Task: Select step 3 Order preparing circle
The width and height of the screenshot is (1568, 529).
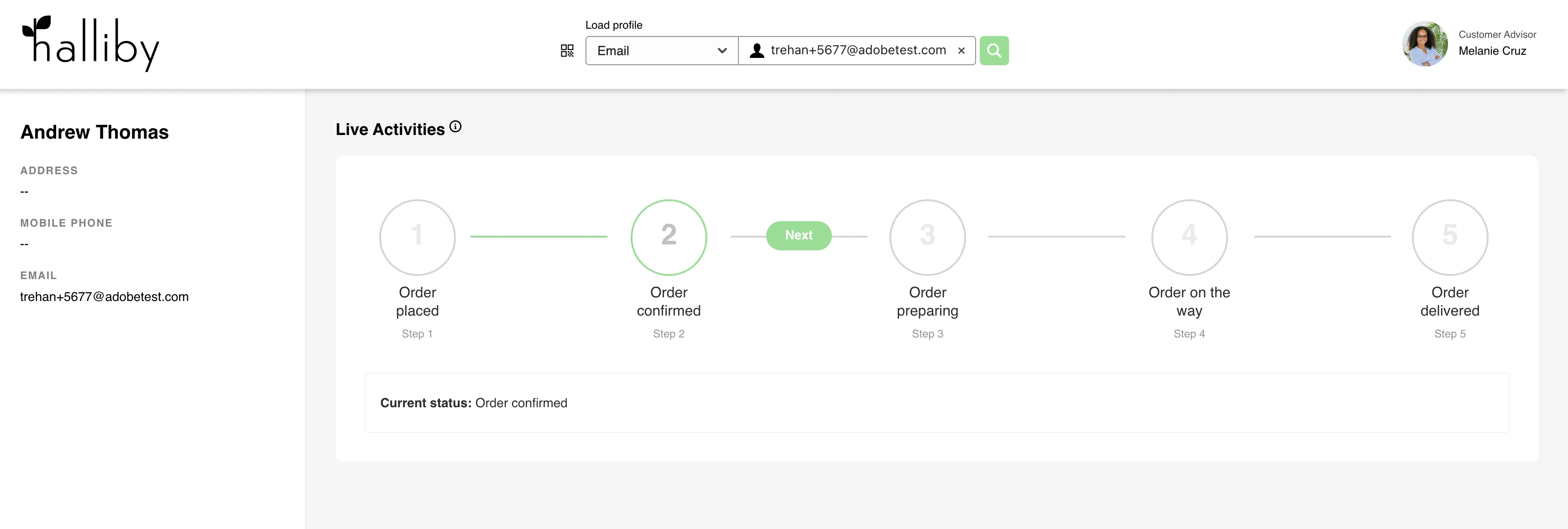Action: click(x=927, y=237)
